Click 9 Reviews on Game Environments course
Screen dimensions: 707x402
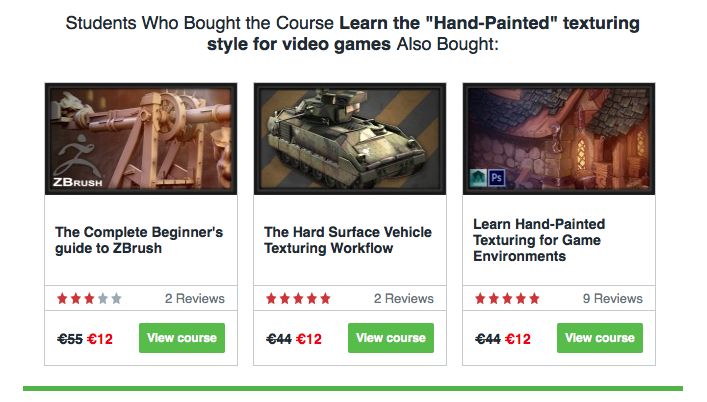coord(612,298)
